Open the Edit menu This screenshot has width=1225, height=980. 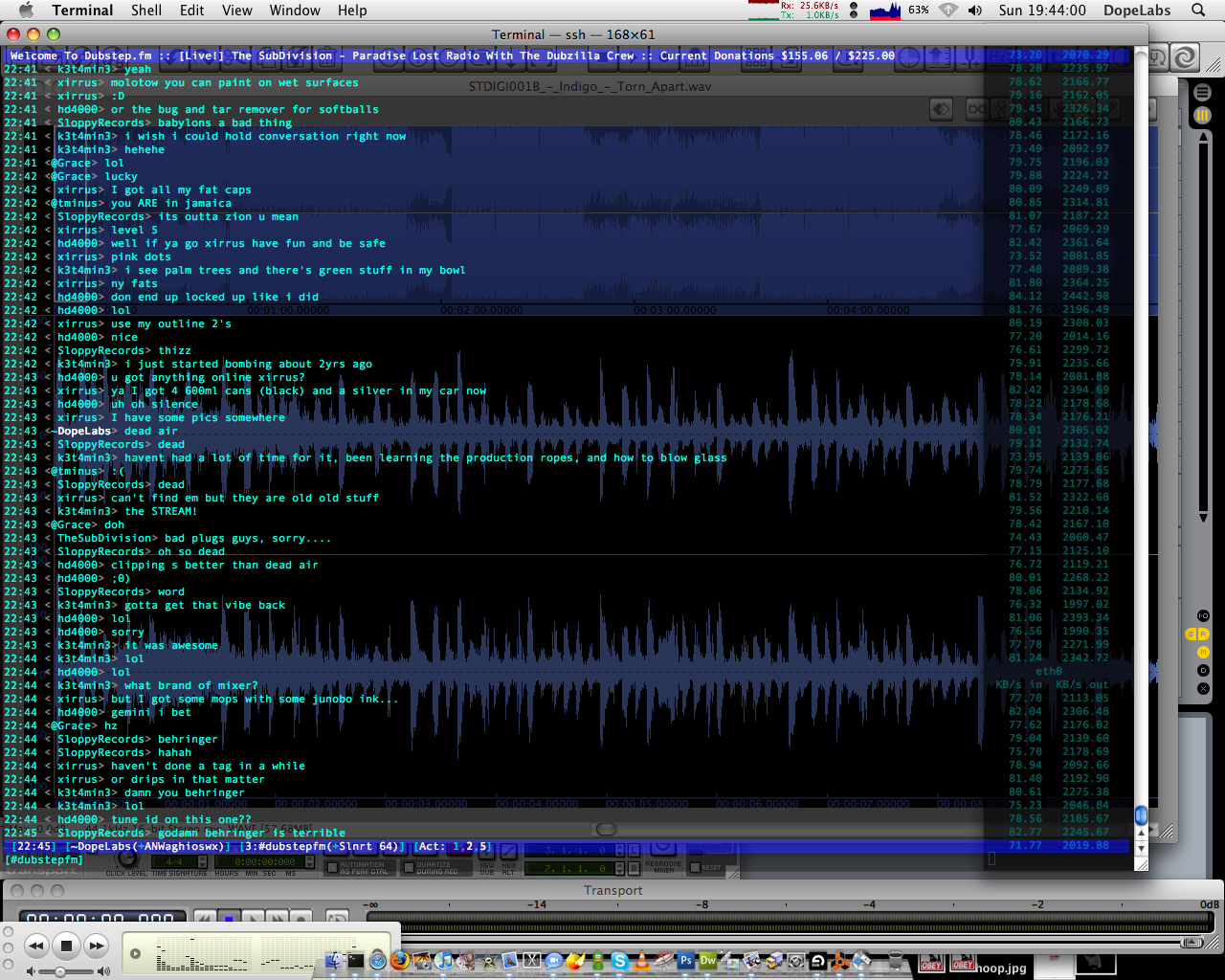(x=191, y=11)
